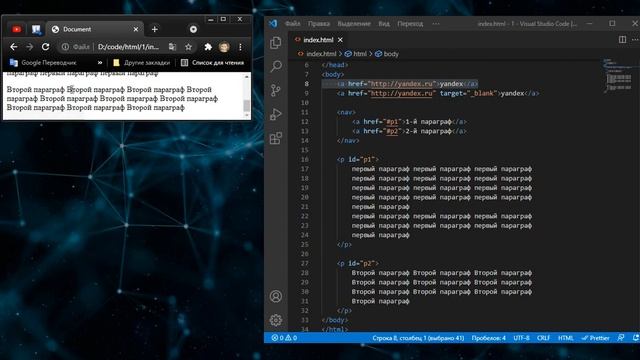Open the Выделение menu in VS Code
This screenshot has height=360, width=640.
point(354,24)
